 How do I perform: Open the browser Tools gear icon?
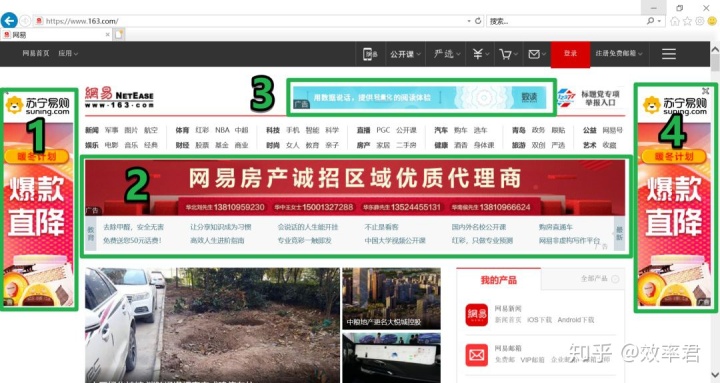pos(699,21)
